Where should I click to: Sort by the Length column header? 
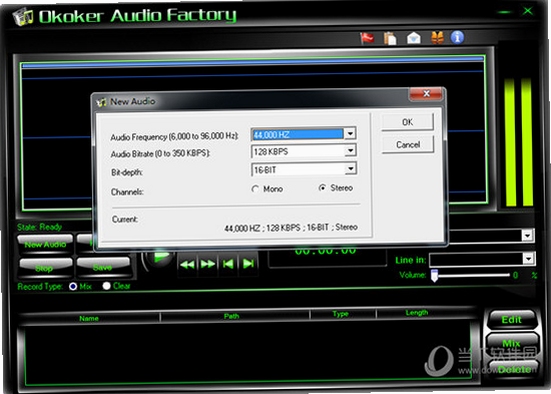point(417,312)
